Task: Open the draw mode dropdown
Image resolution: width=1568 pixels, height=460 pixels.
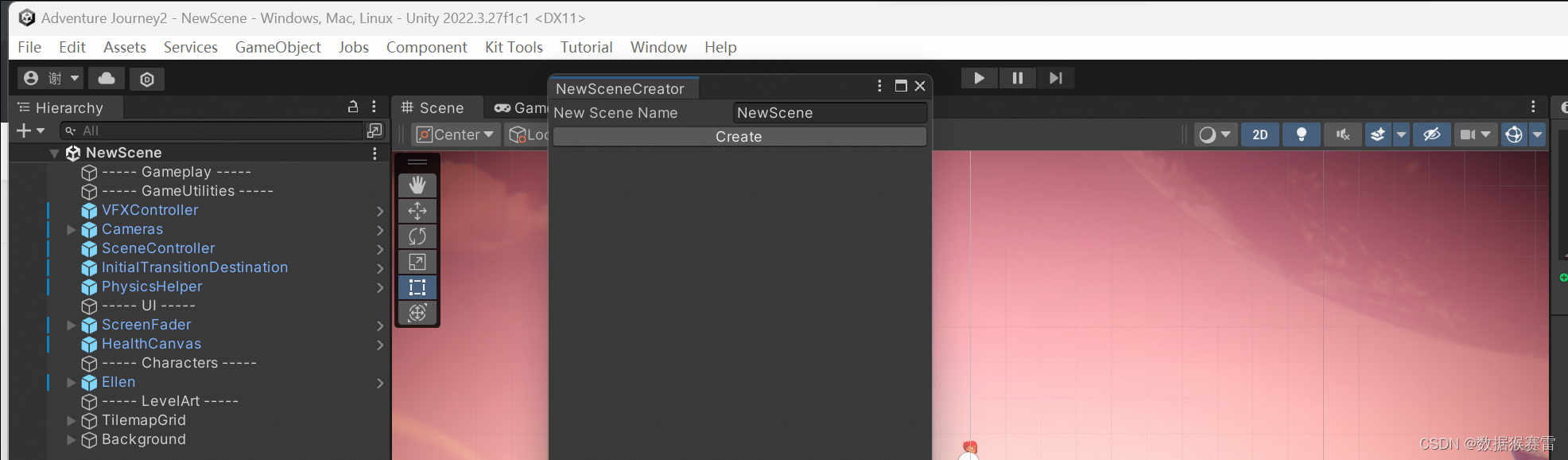Action: (x=1215, y=134)
